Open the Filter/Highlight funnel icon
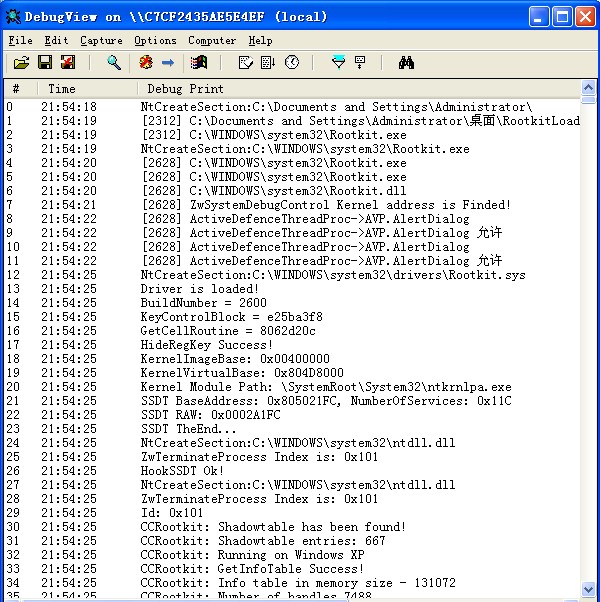The width and height of the screenshot is (600, 602). [338, 62]
